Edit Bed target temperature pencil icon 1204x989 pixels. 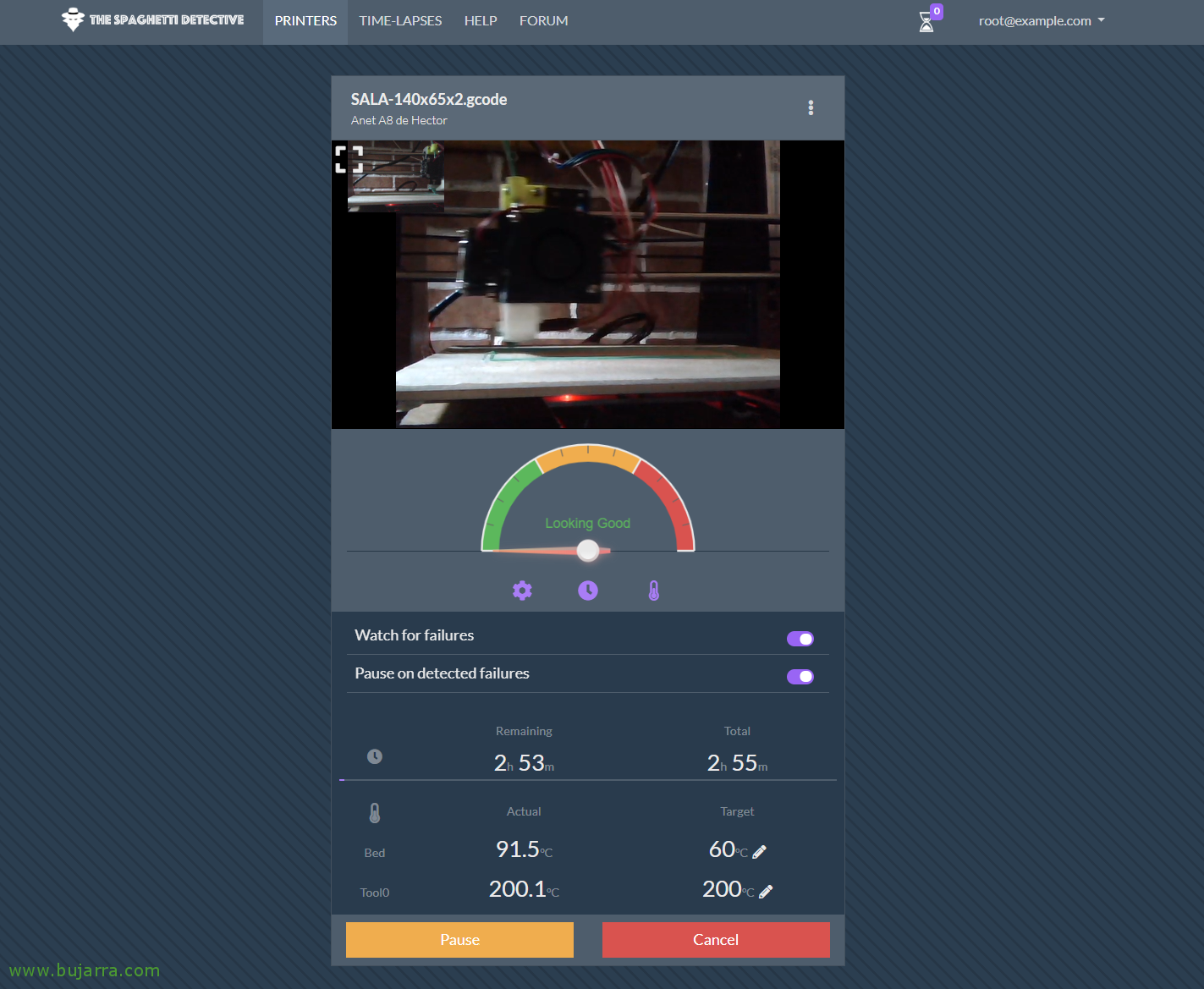(x=760, y=852)
